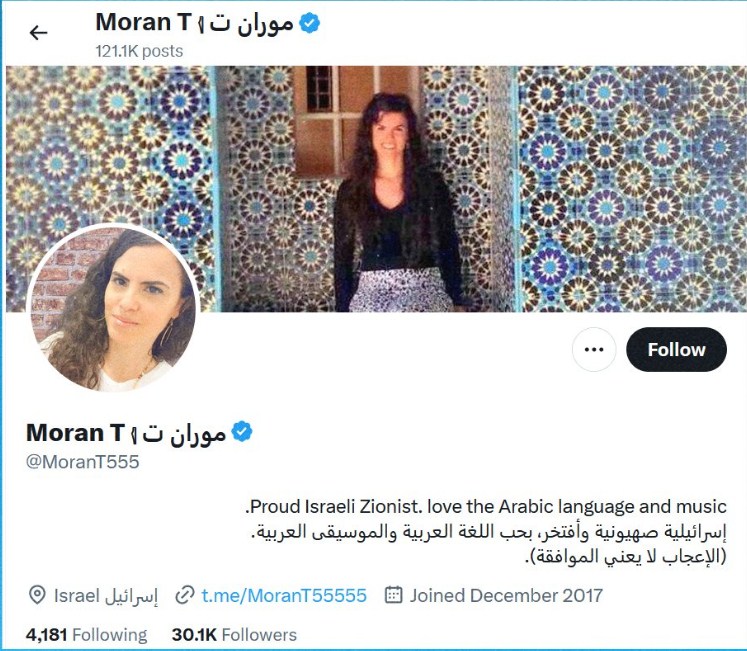Click the location pin icon
The image size is (747, 651).
point(37,595)
